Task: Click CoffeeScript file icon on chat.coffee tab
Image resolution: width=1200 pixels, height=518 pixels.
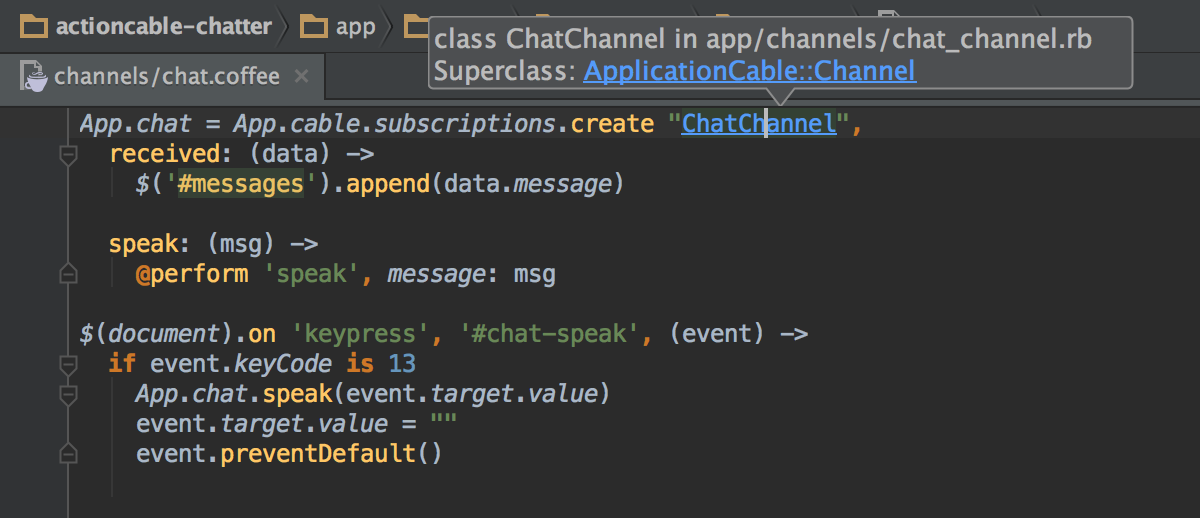Action: click(36, 76)
